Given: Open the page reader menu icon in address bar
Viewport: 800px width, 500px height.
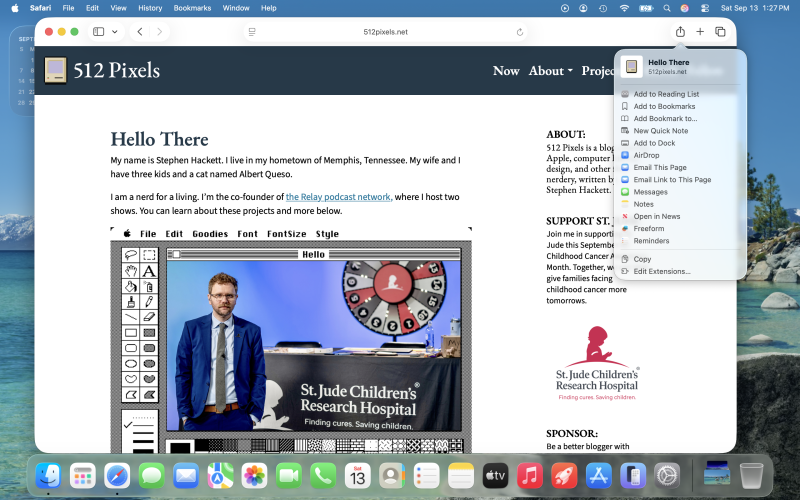Looking at the screenshot, I should click(x=252, y=32).
